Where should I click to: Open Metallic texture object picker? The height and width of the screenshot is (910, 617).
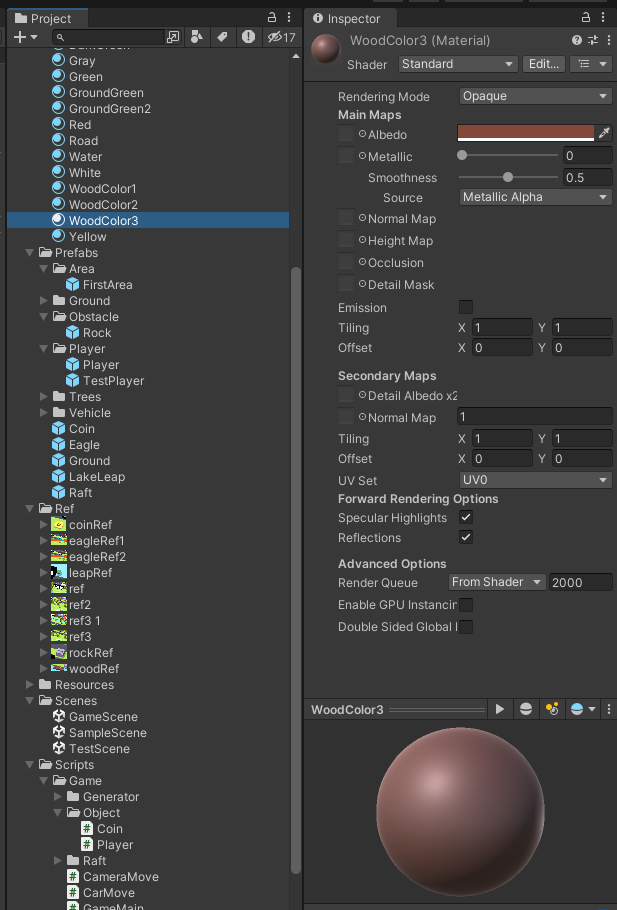coord(362,156)
